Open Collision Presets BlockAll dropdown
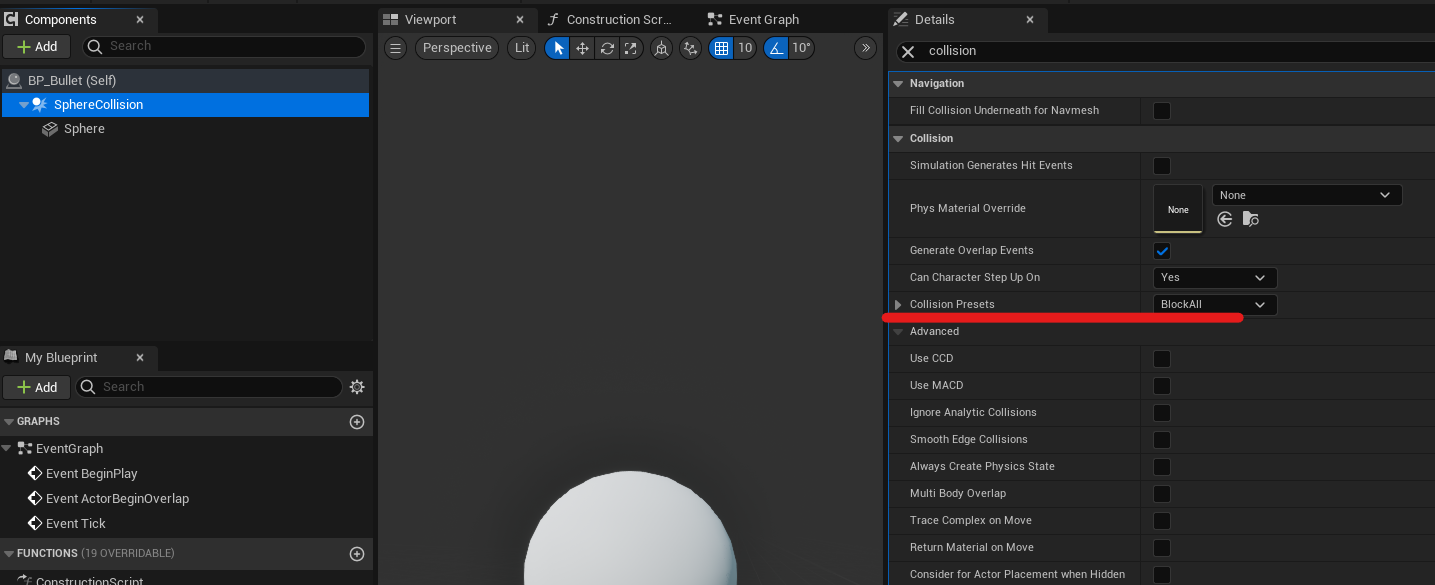1435x585 pixels. tap(1215, 304)
